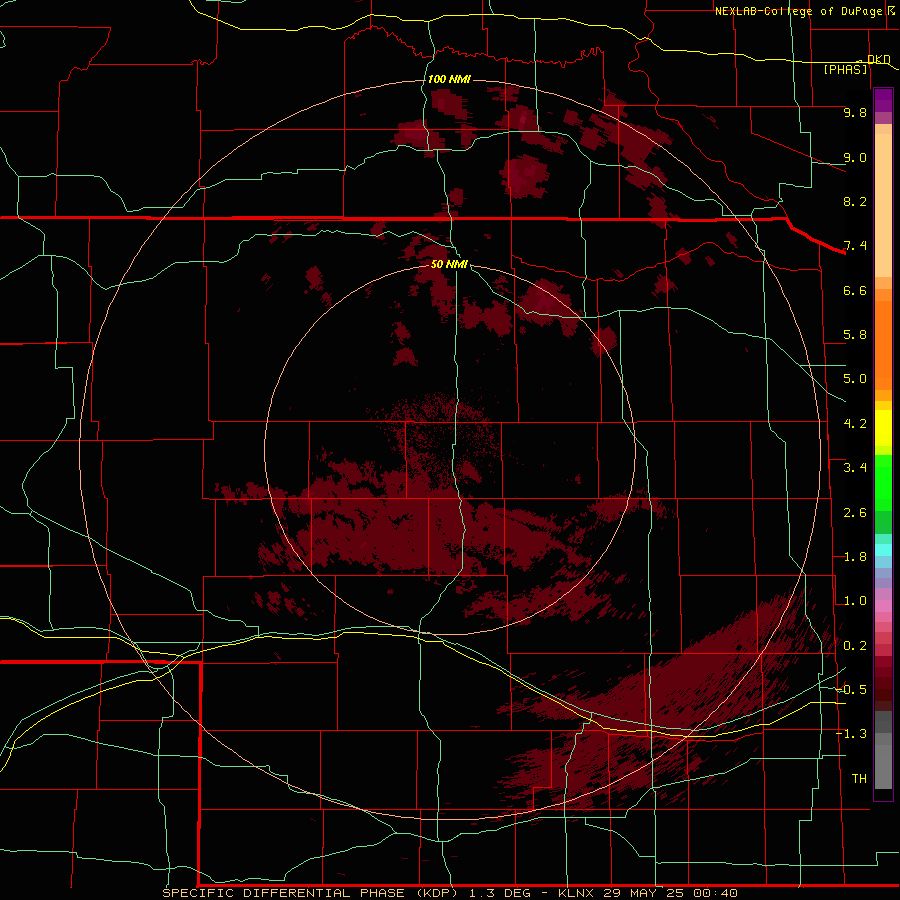This screenshot has width=900, height=900.
Task: Click the 6.6 scale value
Action: click(855, 290)
